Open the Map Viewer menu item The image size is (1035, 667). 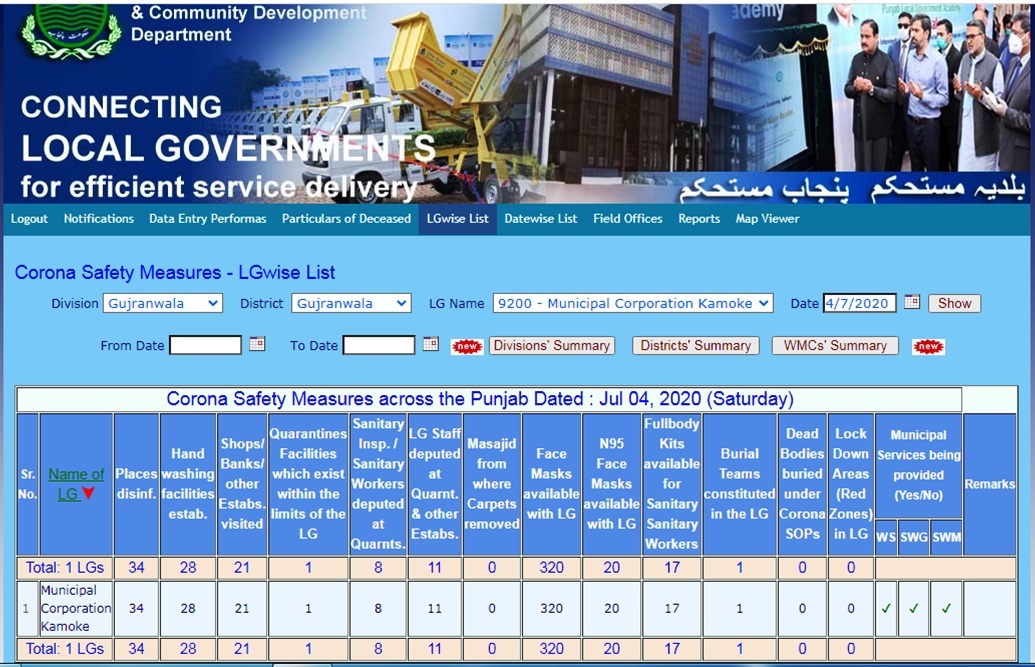[767, 219]
